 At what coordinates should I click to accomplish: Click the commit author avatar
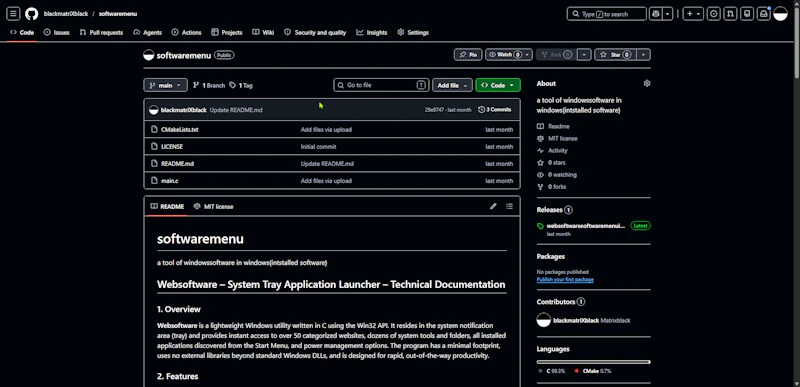[x=154, y=110]
